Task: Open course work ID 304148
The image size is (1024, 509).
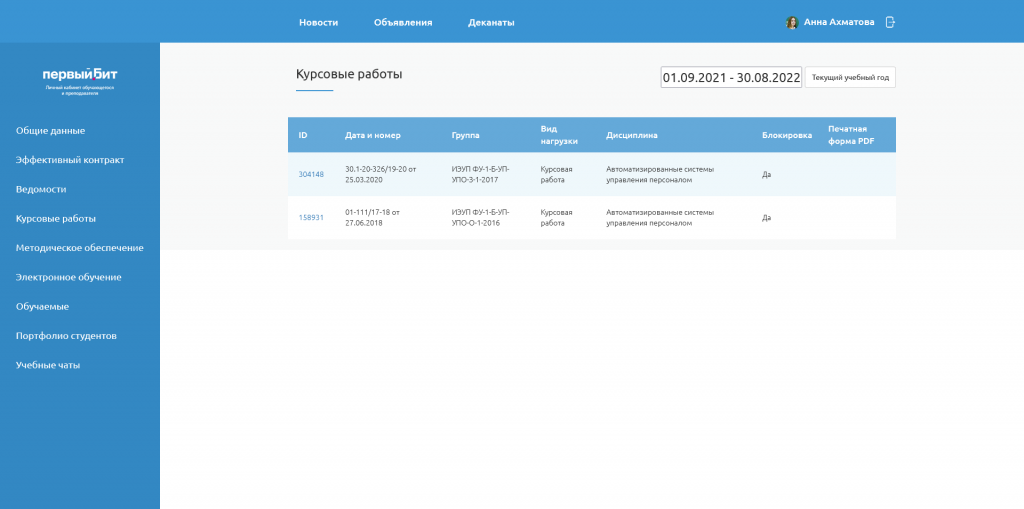Action: 311,174
